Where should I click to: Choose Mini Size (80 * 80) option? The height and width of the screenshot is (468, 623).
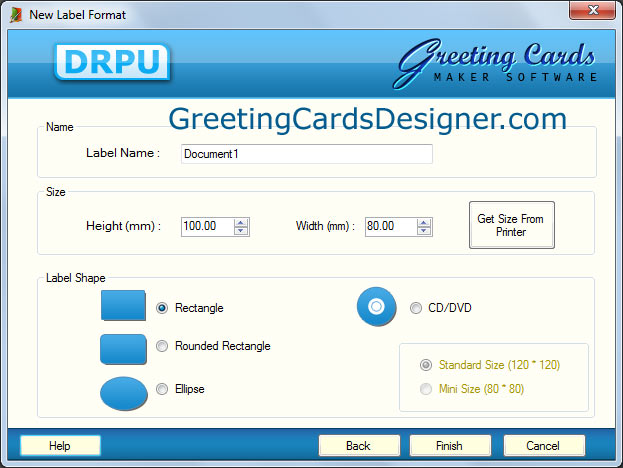tap(426, 389)
